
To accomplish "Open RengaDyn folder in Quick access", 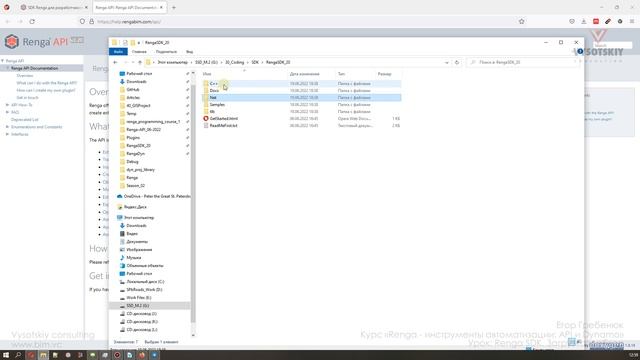I will click(136, 153).
